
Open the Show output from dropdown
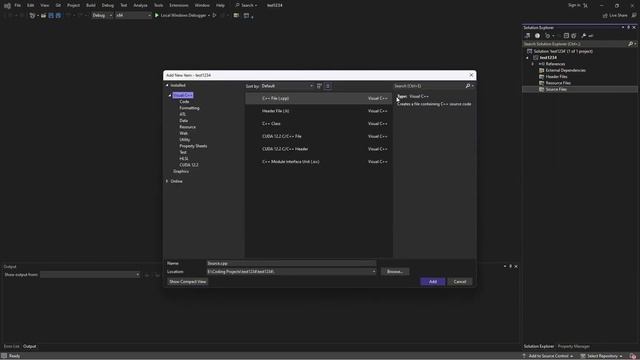click(x=90, y=275)
